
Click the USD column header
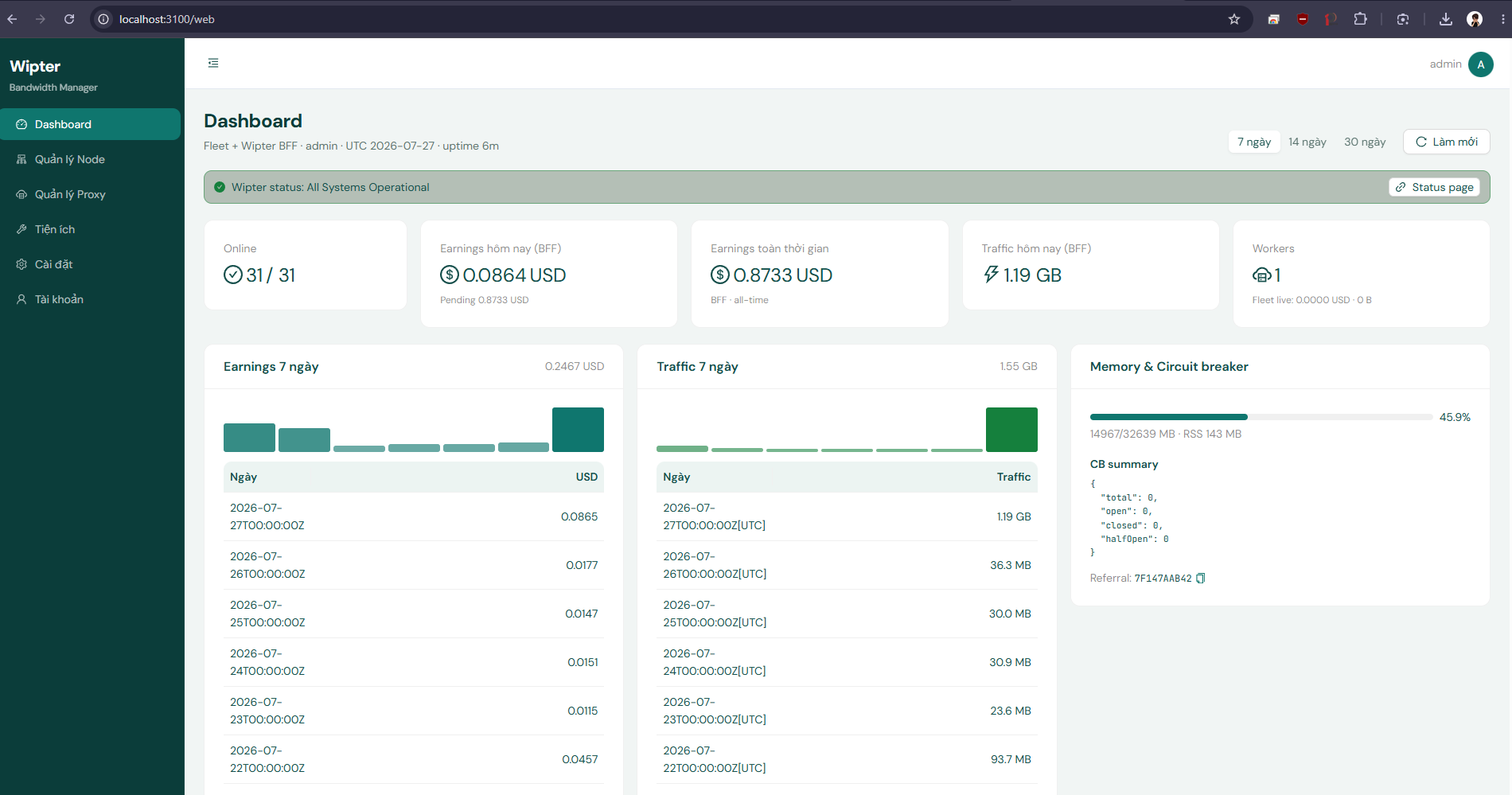tap(586, 477)
